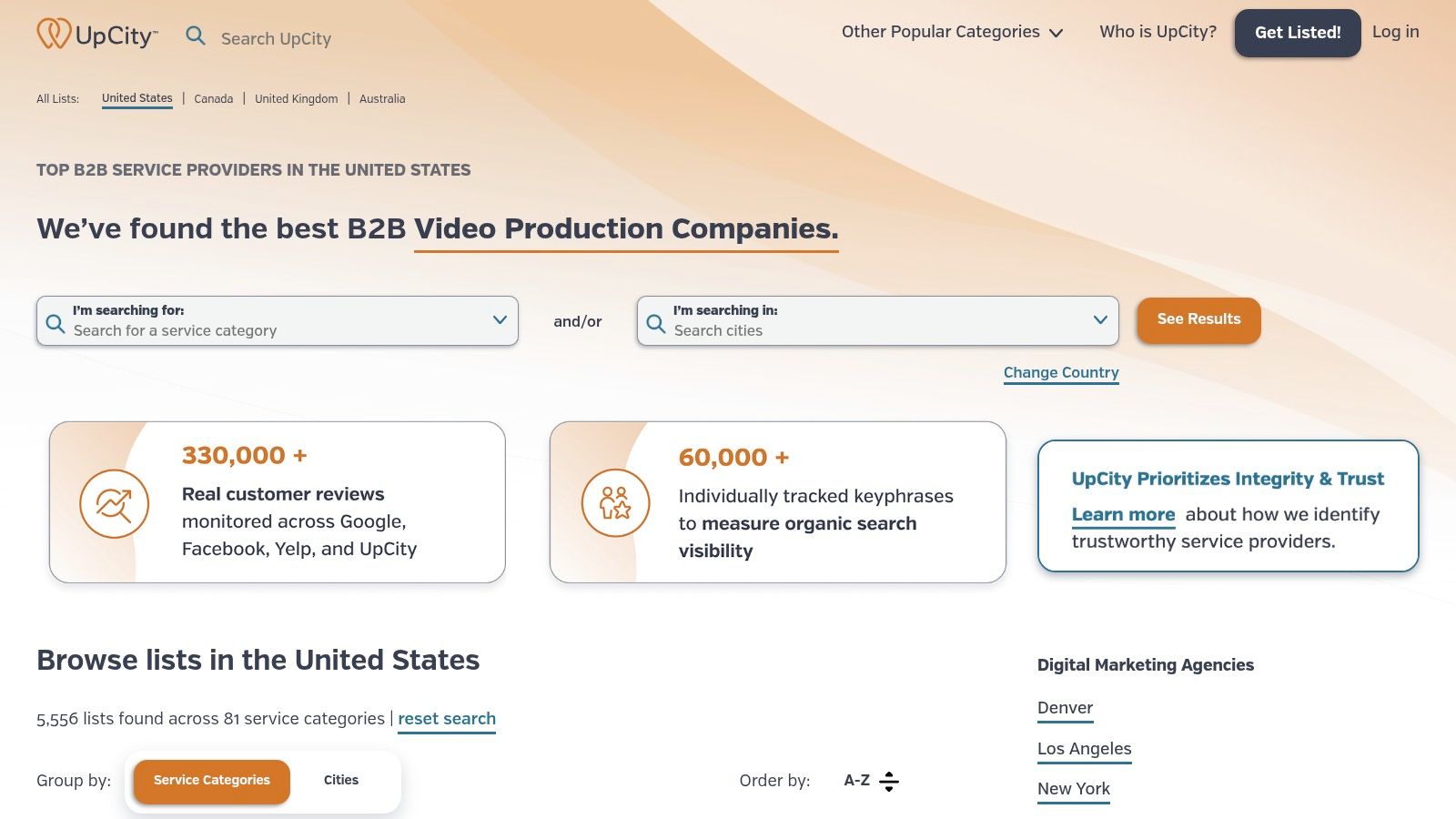Viewport: 1456px width, 819px height.
Task: Click the tracked keyphrases people-star icon
Action: [x=615, y=502]
